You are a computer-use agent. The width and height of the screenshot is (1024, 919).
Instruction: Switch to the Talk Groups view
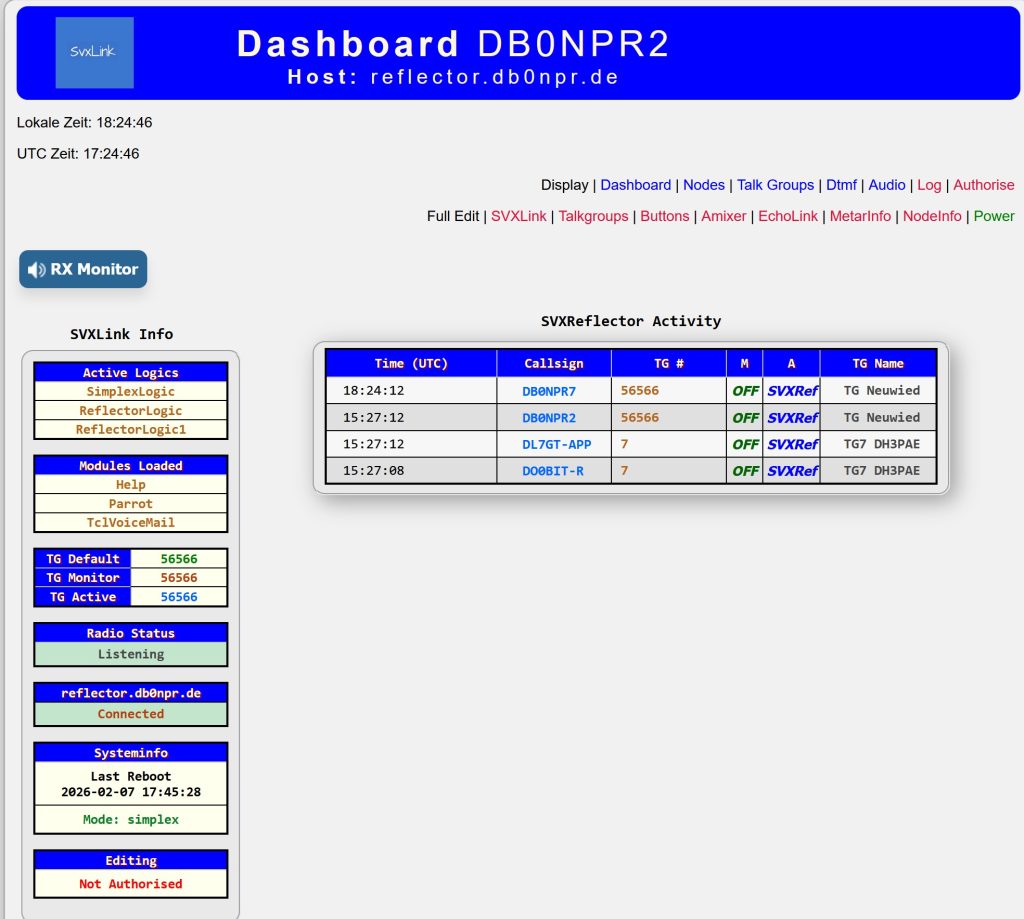pyautogui.click(x=776, y=184)
